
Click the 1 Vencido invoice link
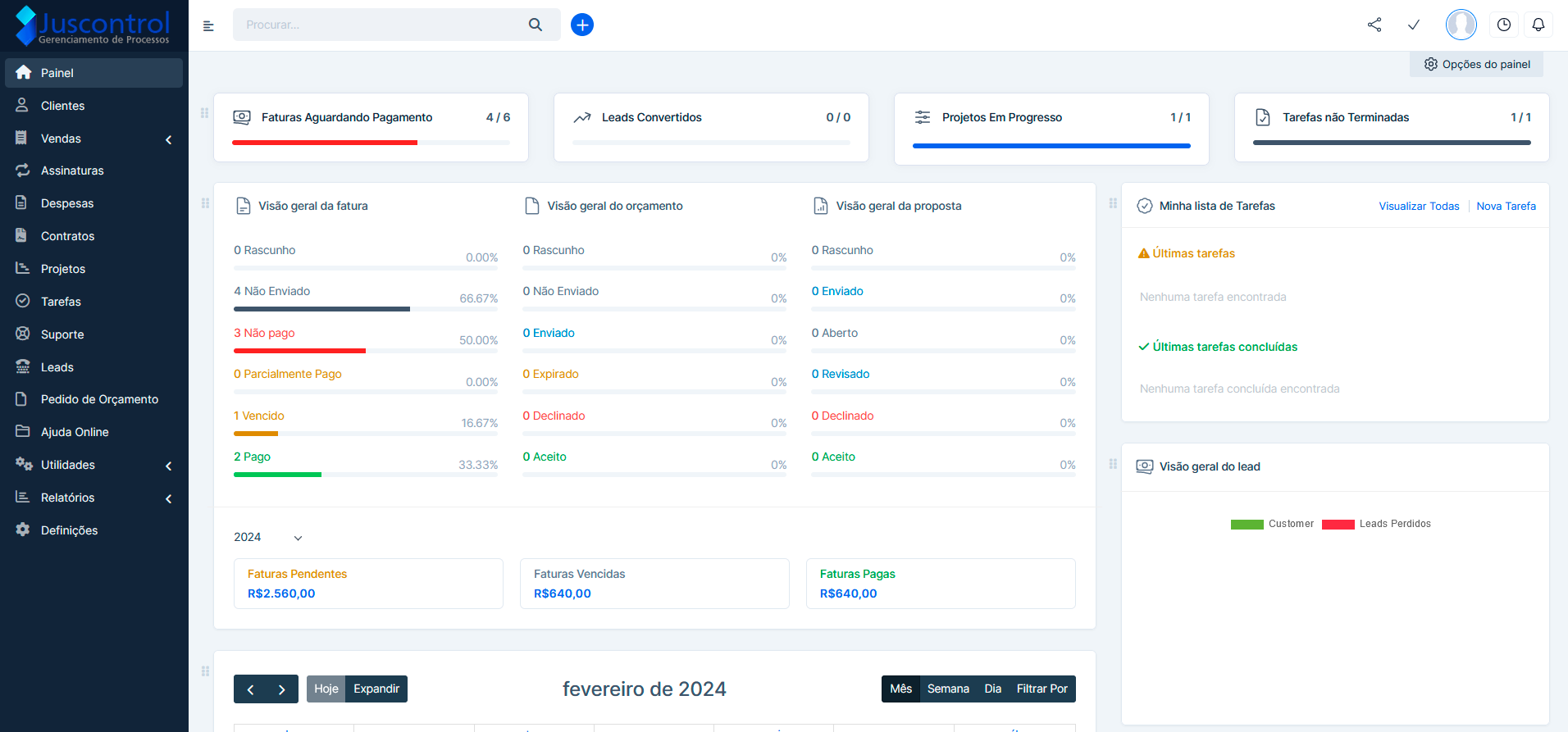[259, 416]
